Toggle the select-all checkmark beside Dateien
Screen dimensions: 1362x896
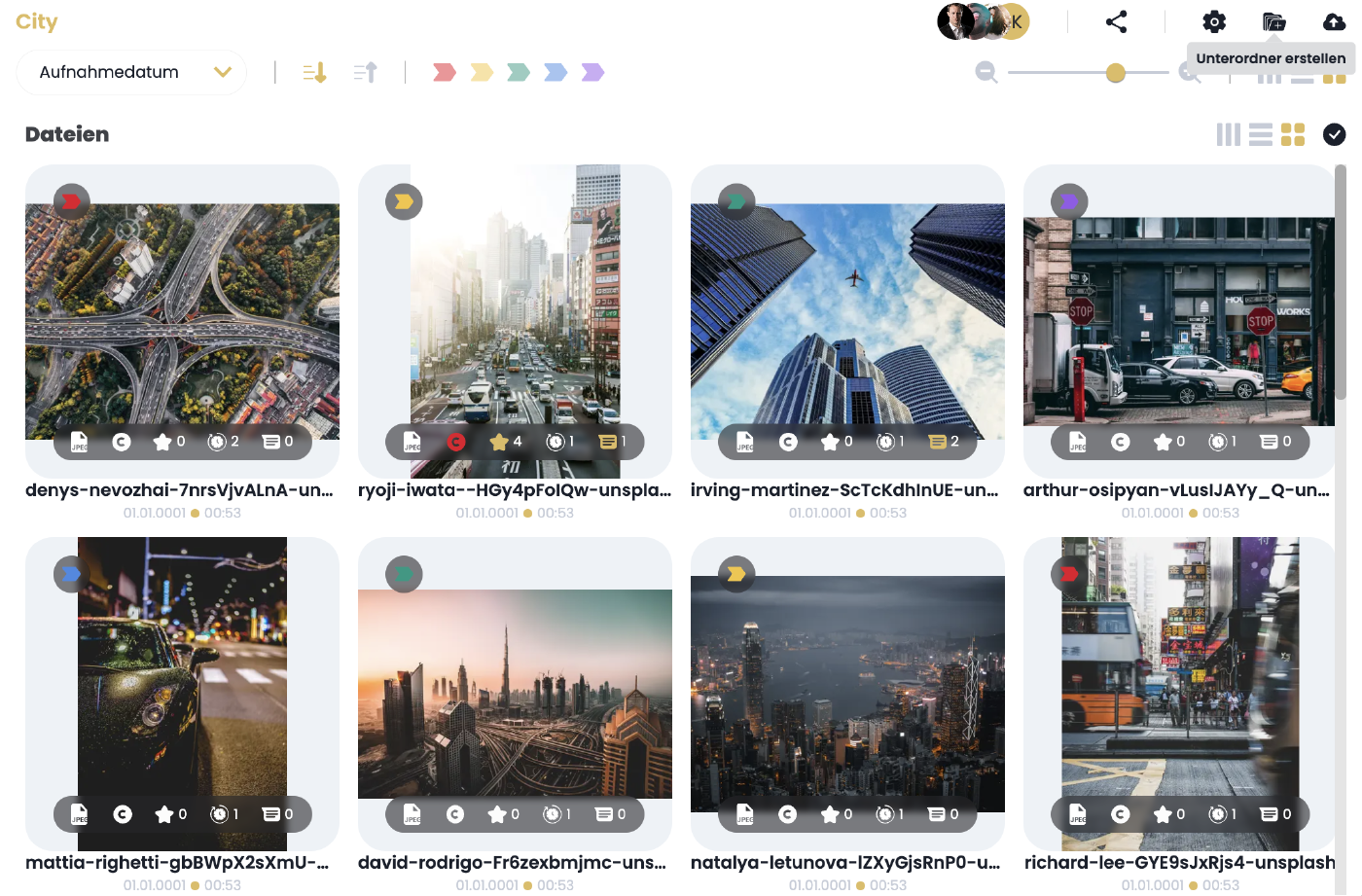(1334, 134)
